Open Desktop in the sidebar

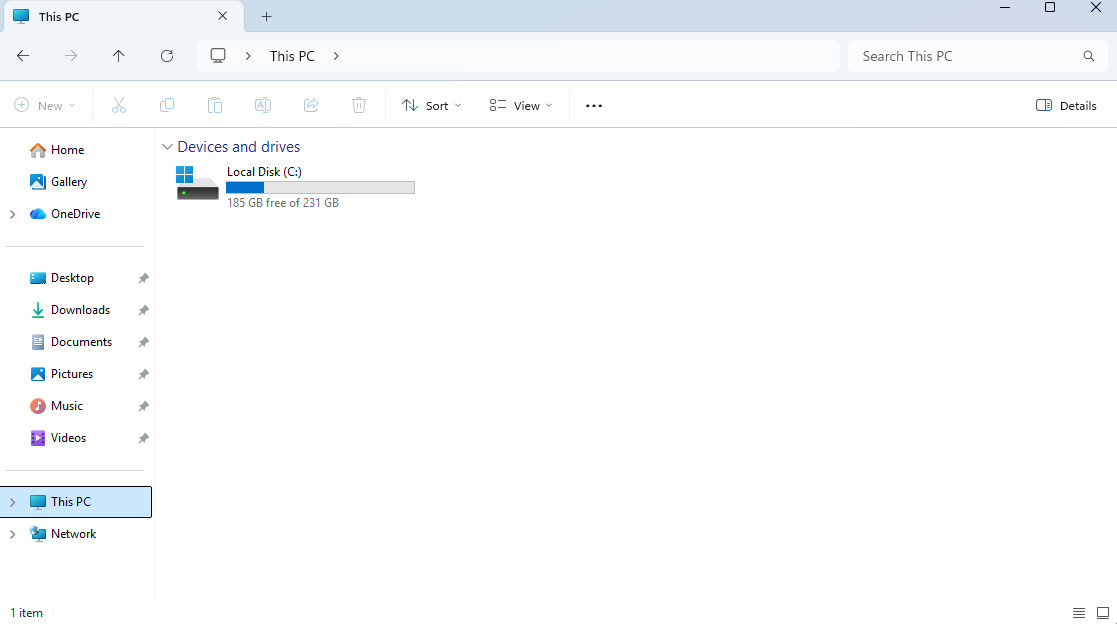click(72, 278)
